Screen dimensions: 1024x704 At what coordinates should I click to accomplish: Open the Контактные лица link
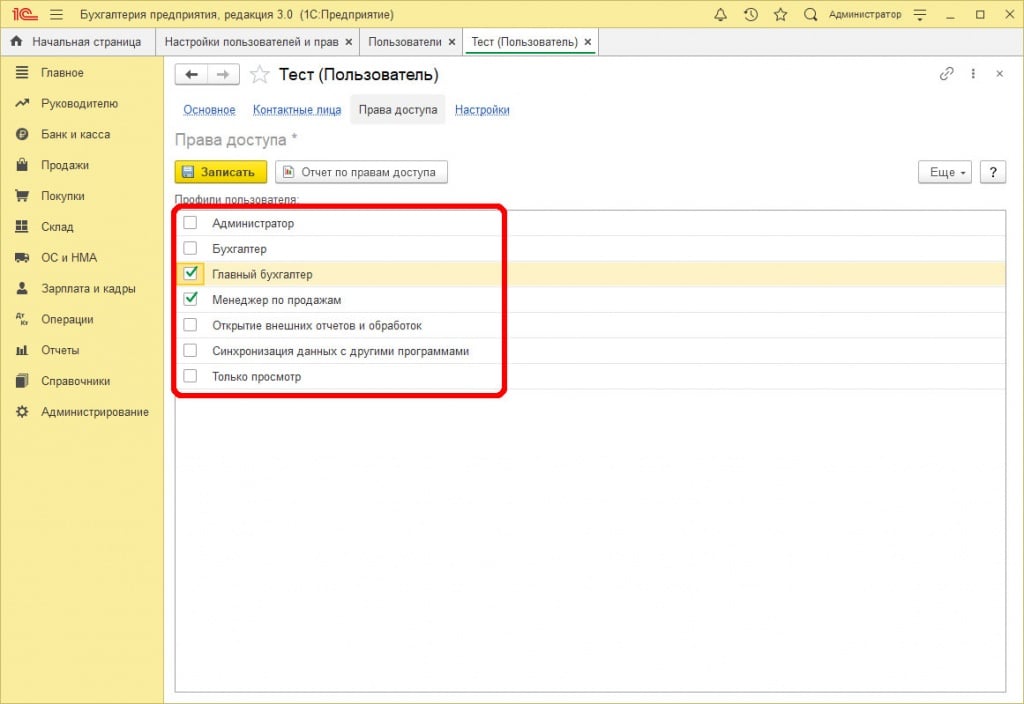click(x=297, y=110)
